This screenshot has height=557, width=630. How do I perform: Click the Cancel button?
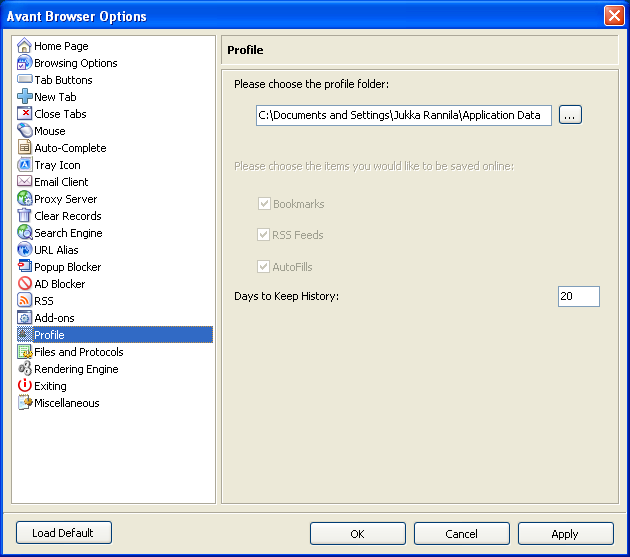tap(462, 533)
